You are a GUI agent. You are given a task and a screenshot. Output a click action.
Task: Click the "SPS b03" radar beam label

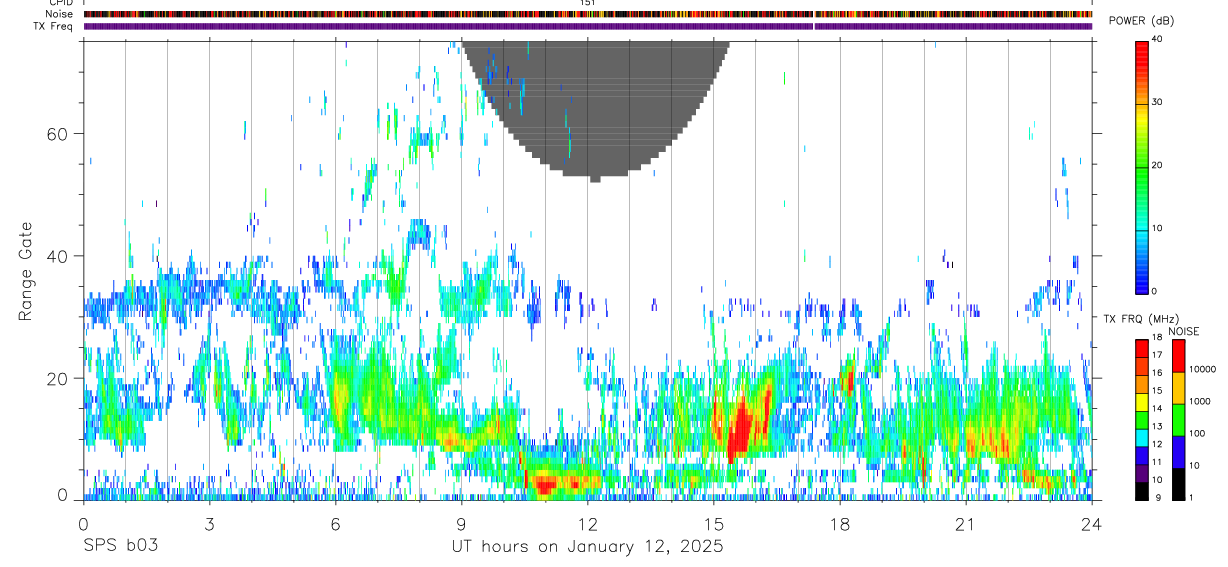point(120,547)
